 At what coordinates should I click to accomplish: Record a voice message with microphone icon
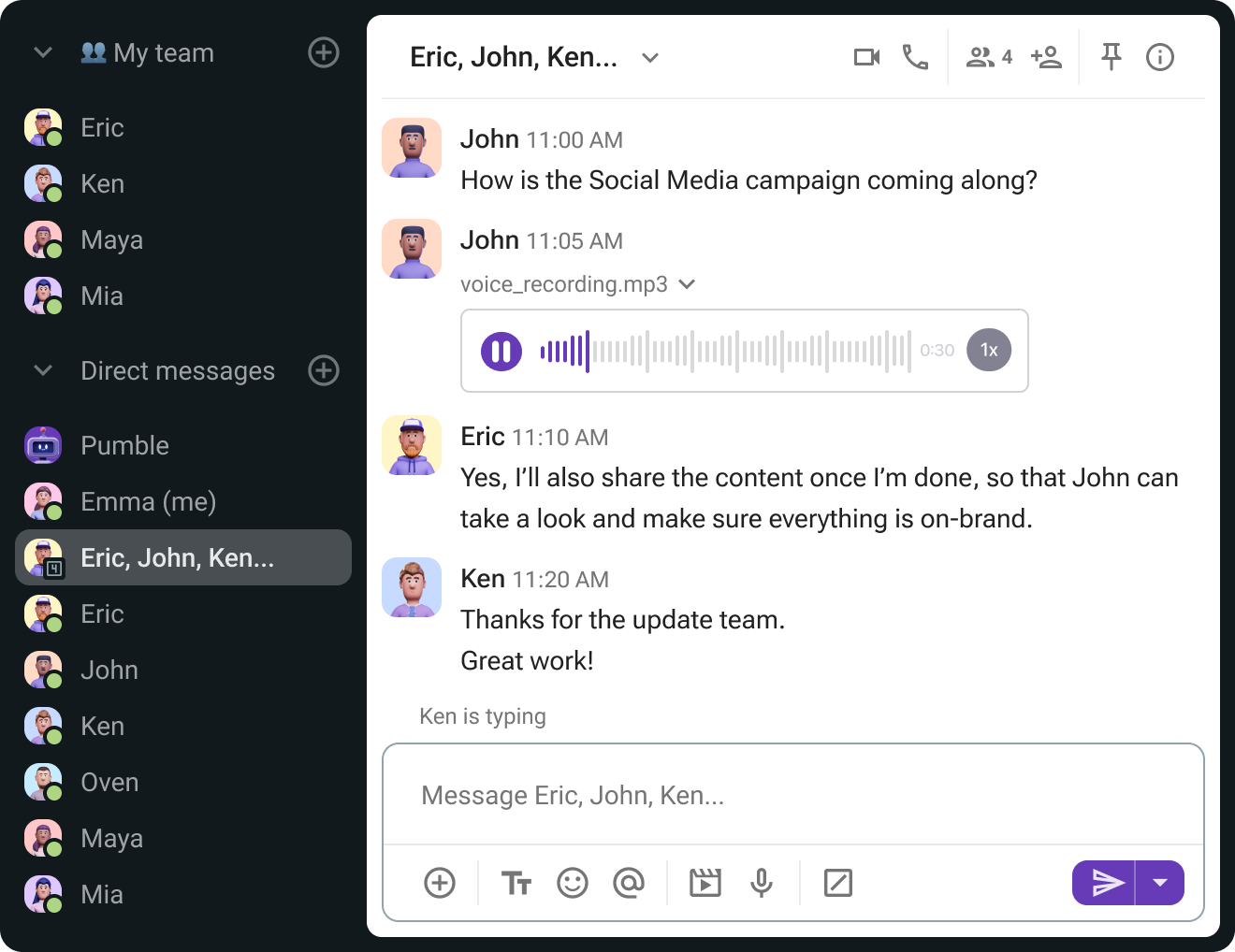(x=762, y=883)
